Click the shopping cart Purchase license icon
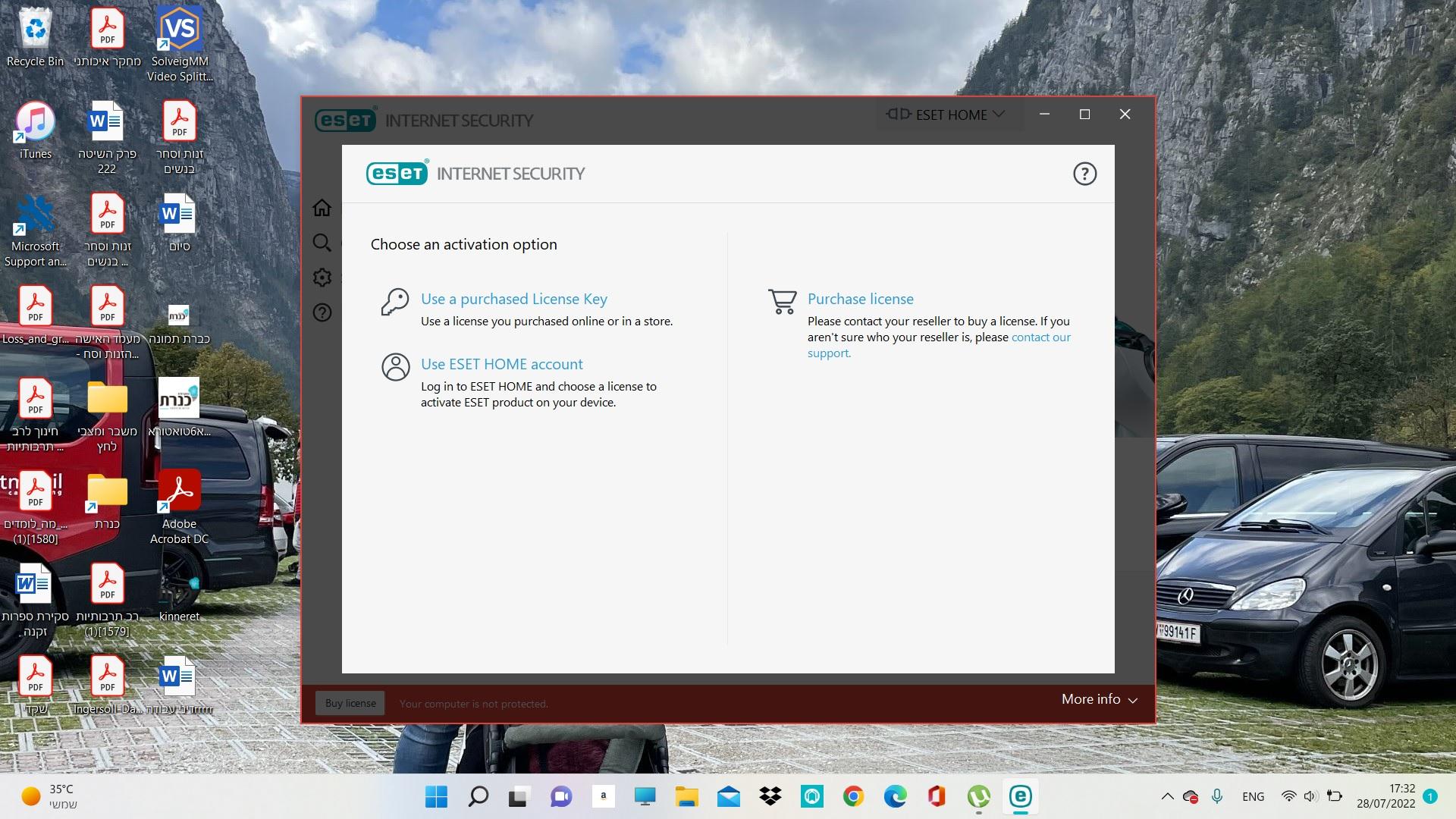This screenshot has width=1456, height=819. [x=783, y=302]
